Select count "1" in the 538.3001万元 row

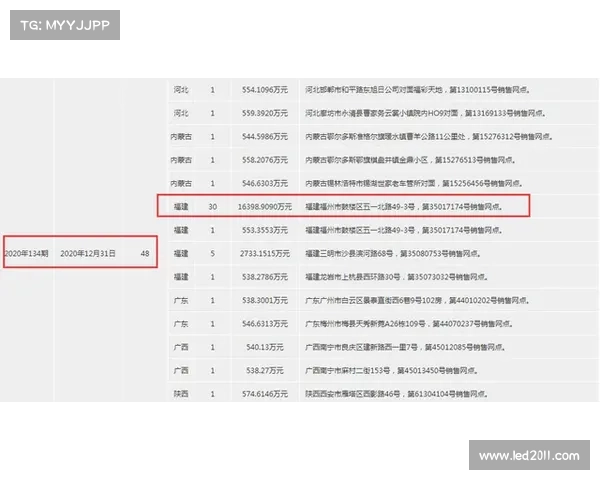(213, 300)
